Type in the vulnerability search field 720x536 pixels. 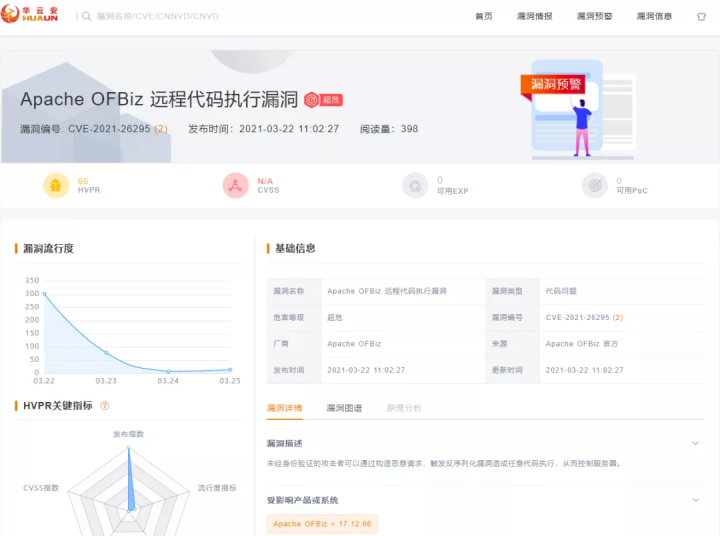pyautogui.click(x=250, y=17)
